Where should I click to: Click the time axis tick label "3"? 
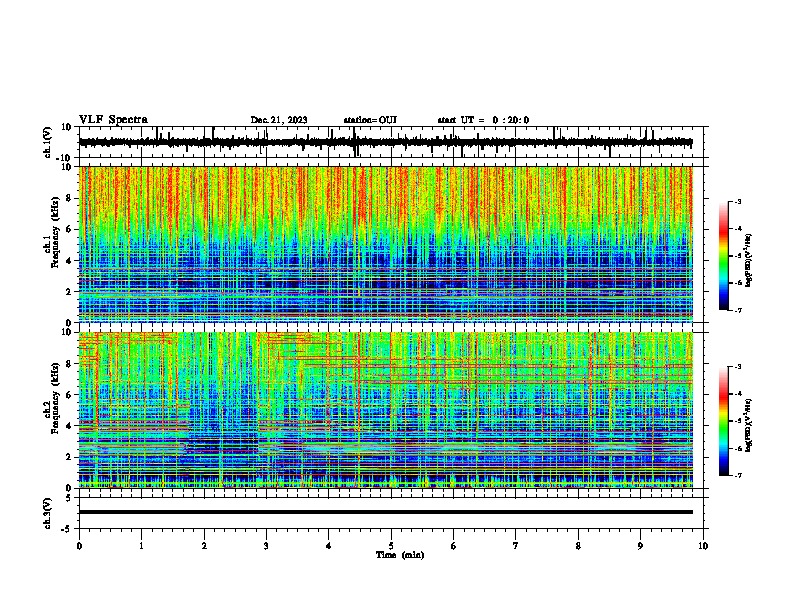click(266, 546)
